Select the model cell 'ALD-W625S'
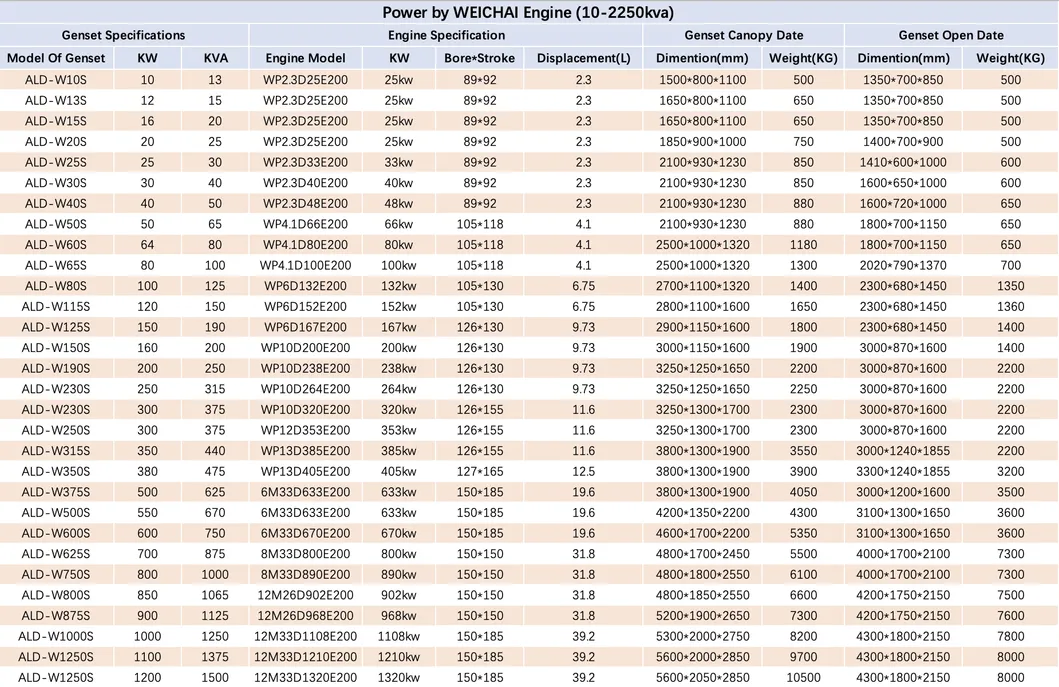The image size is (1059, 687). 56,554
